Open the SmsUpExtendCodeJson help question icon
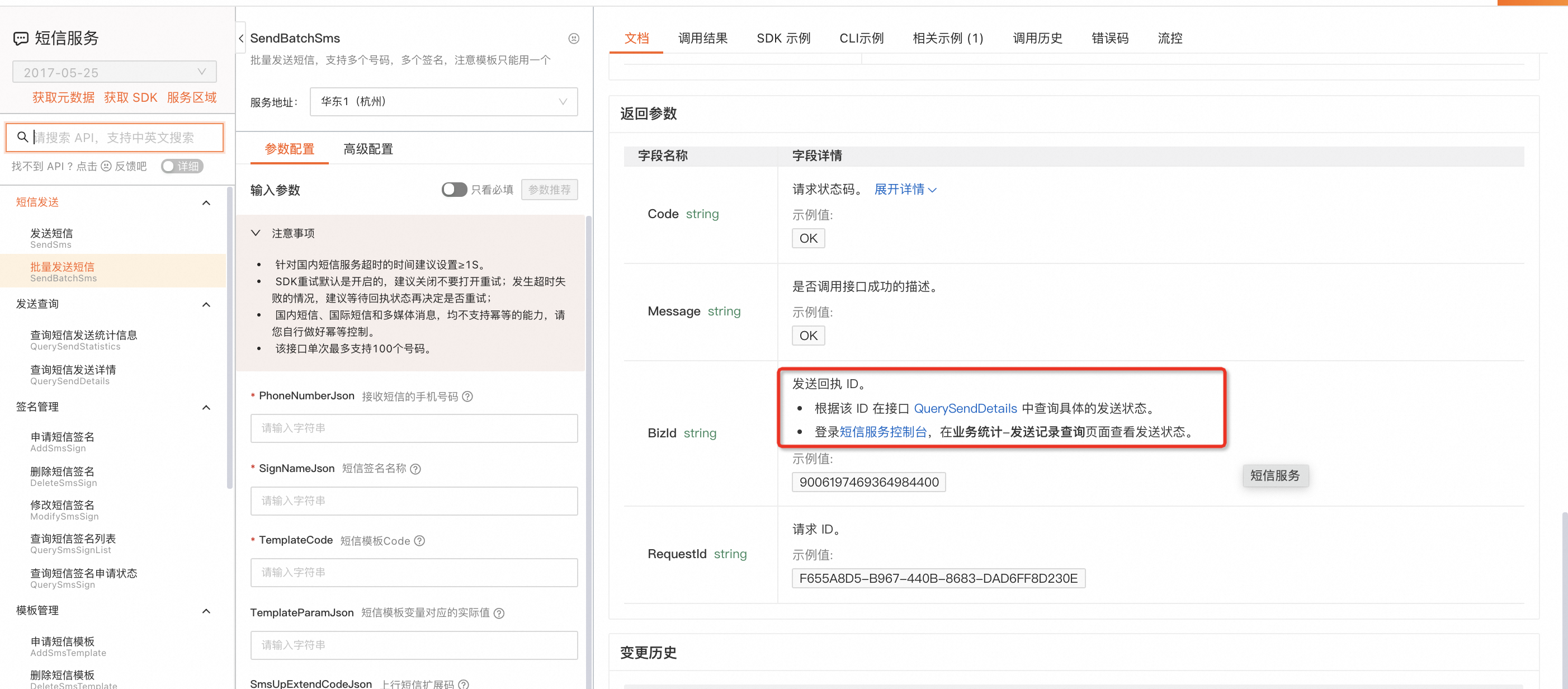1568x689 pixels. 463,683
